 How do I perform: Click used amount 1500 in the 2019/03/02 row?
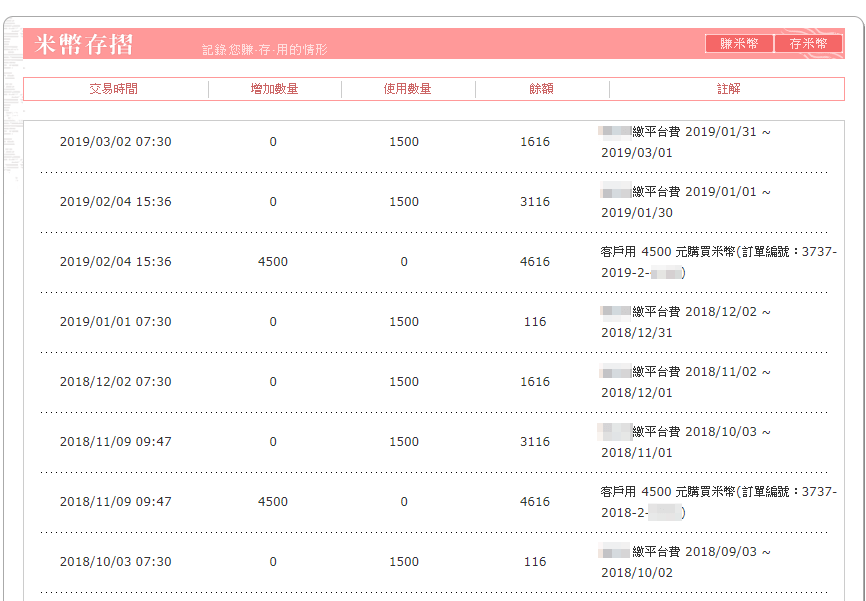[x=404, y=142]
